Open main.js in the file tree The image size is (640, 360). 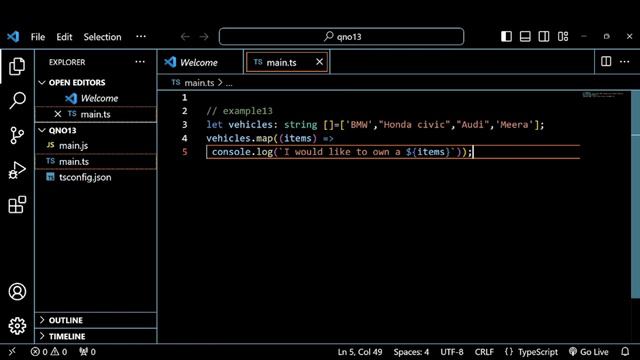(x=96, y=145)
